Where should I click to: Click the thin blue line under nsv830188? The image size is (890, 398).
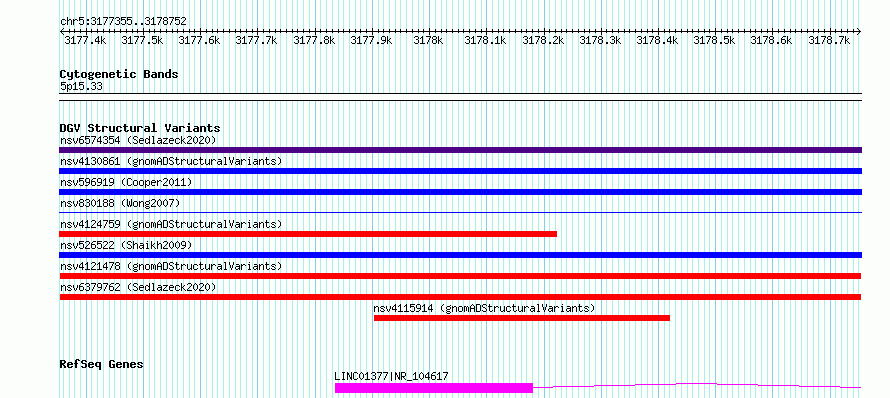pyautogui.click(x=460, y=212)
